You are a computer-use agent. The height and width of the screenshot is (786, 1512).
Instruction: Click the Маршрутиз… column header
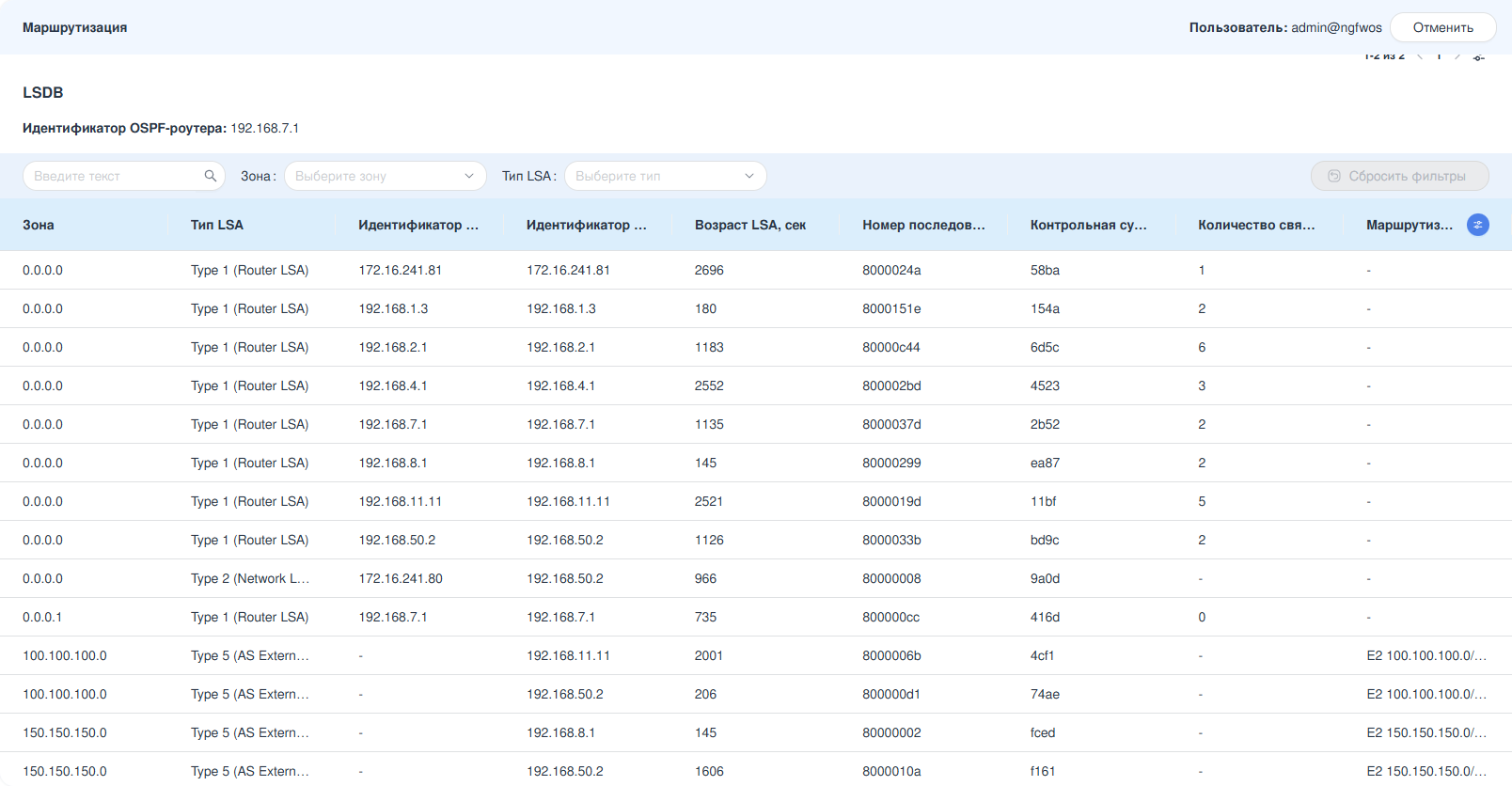point(1410,225)
